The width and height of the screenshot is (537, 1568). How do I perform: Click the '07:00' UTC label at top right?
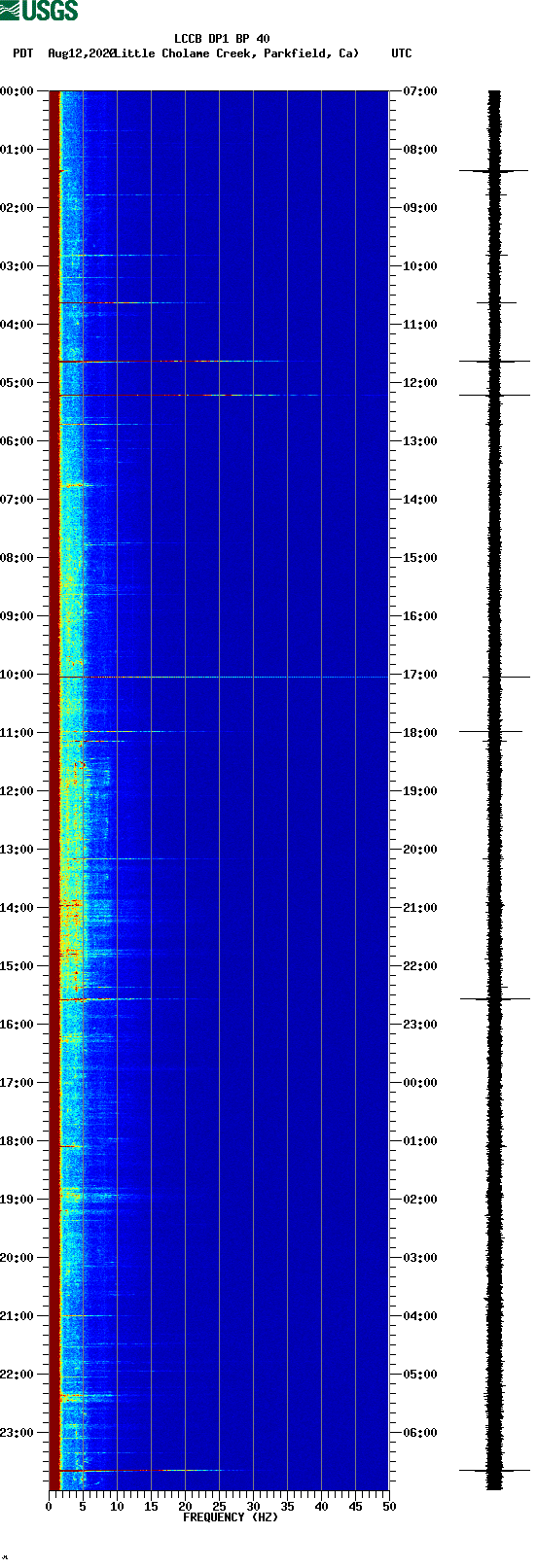coord(420,91)
